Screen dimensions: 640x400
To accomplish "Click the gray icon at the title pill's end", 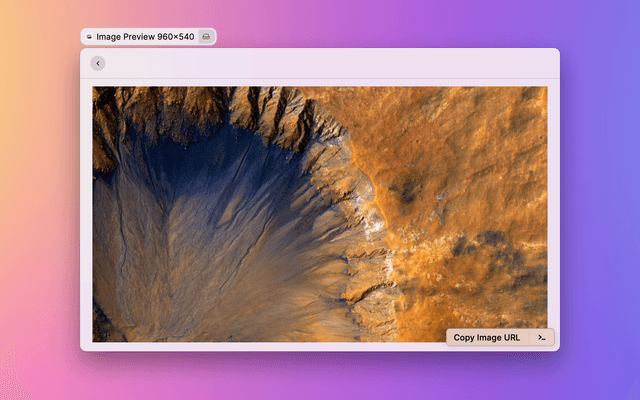I will tap(206, 36).
